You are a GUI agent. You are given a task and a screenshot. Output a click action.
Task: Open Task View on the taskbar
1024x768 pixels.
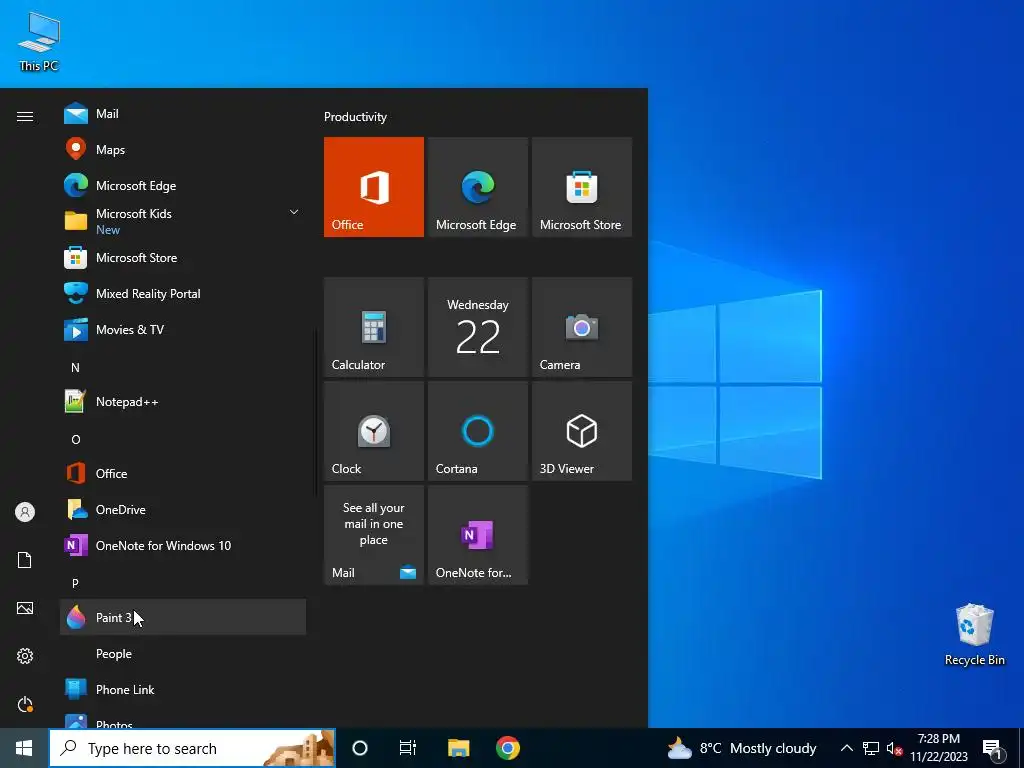tap(408, 748)
